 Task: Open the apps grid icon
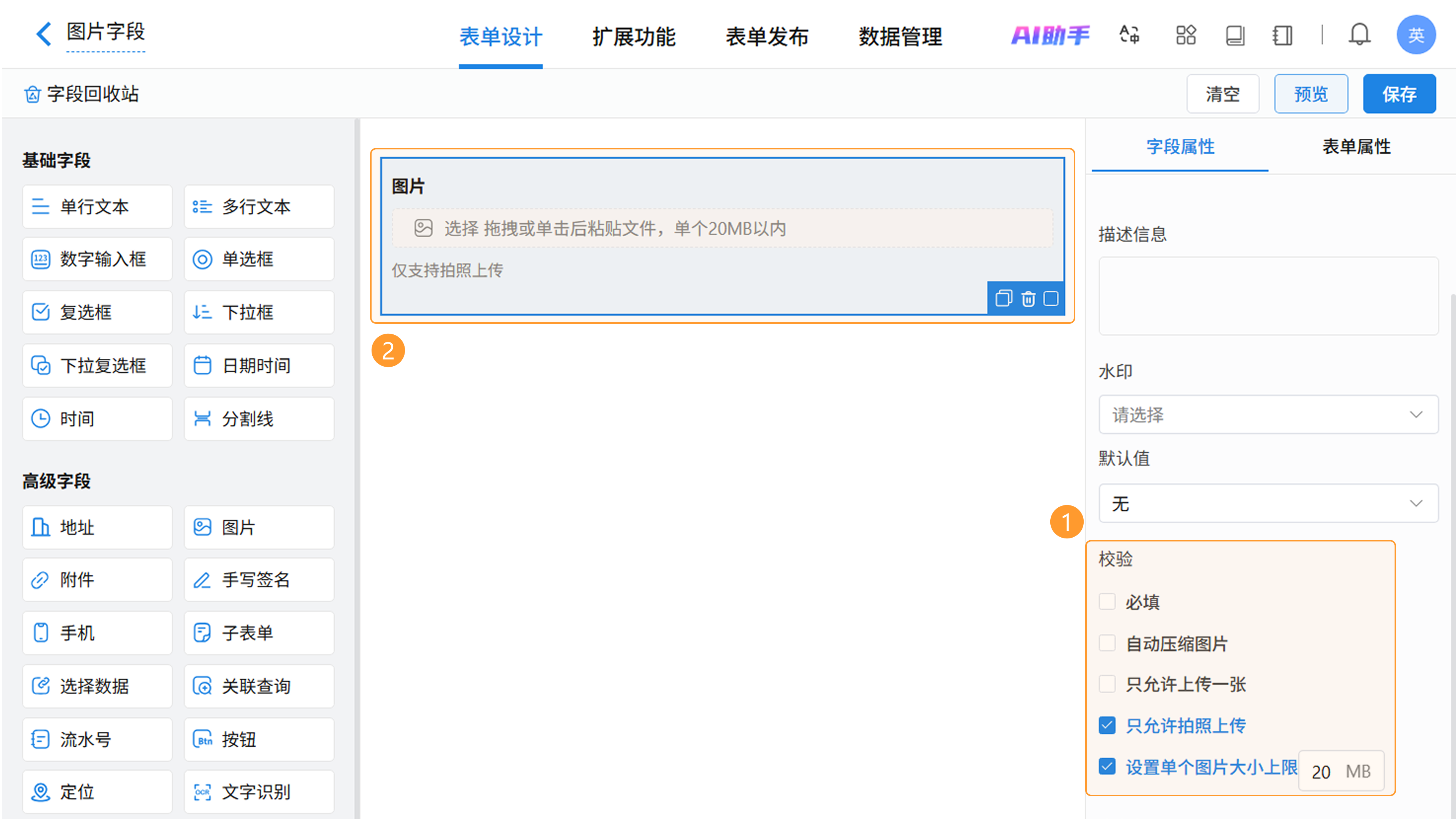(1185, 35)
